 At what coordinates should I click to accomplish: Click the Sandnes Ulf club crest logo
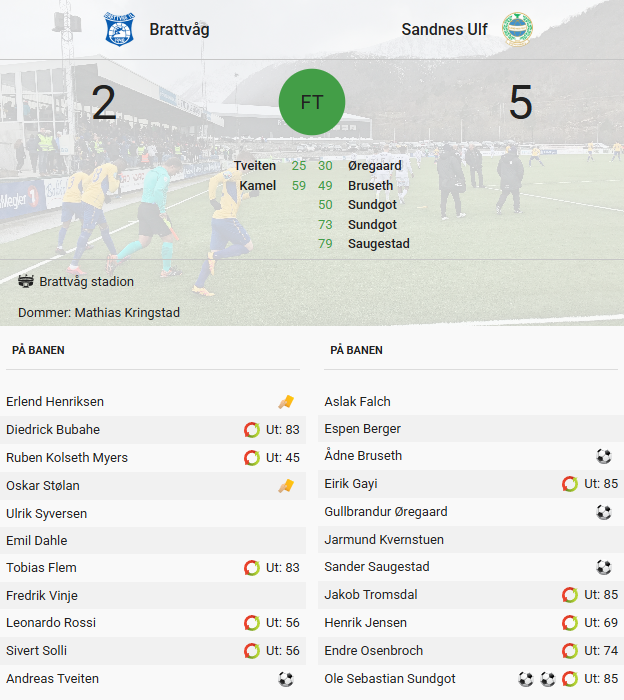[x=517, y=29]
